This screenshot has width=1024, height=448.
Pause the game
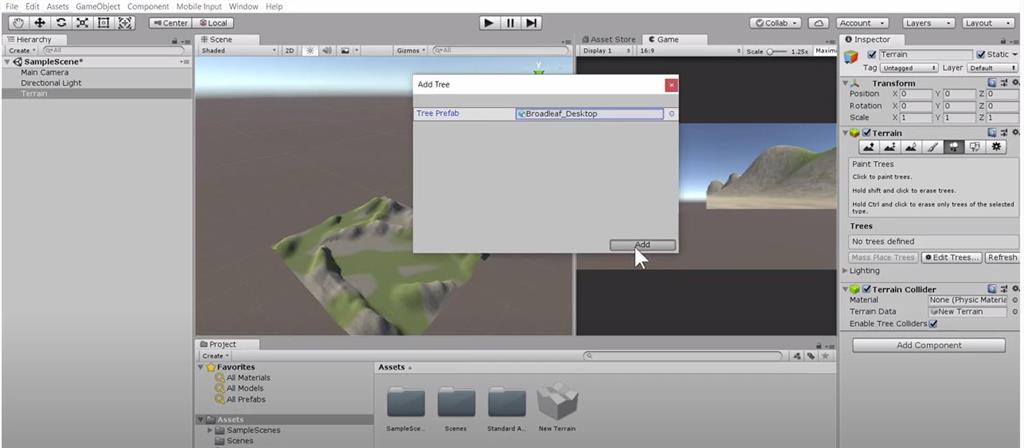tap(510, 23)
